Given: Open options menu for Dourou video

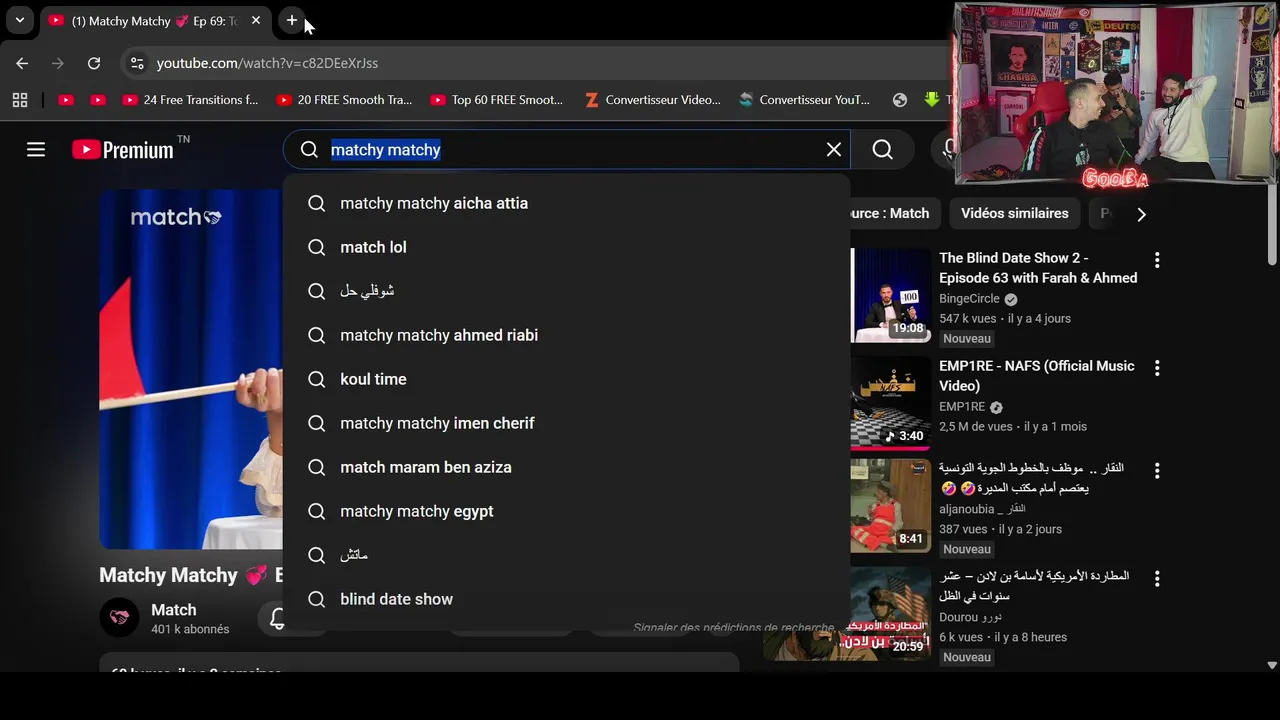Looking at the screenshot, I should click(1157, 578).
